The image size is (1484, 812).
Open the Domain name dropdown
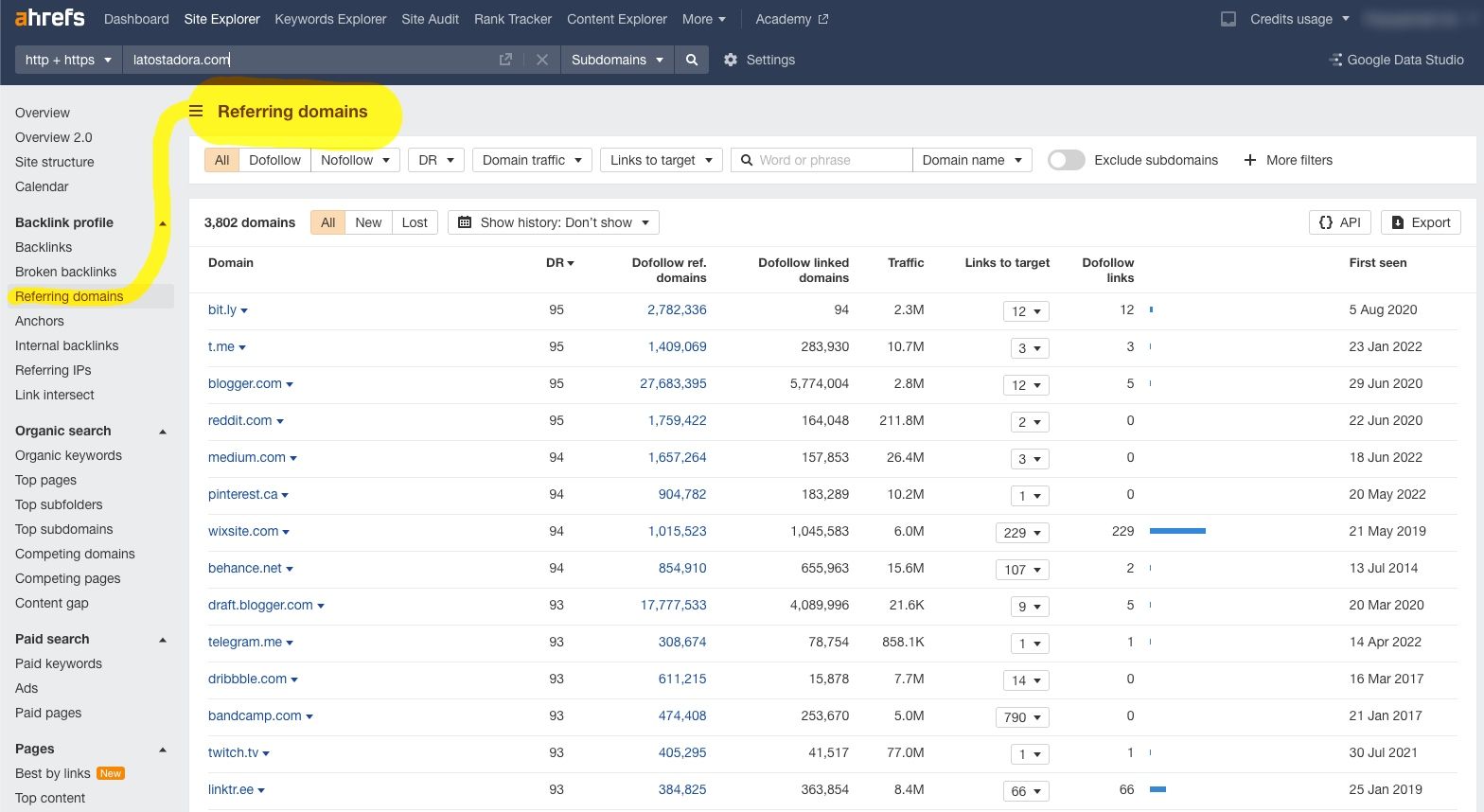point(972,160)
